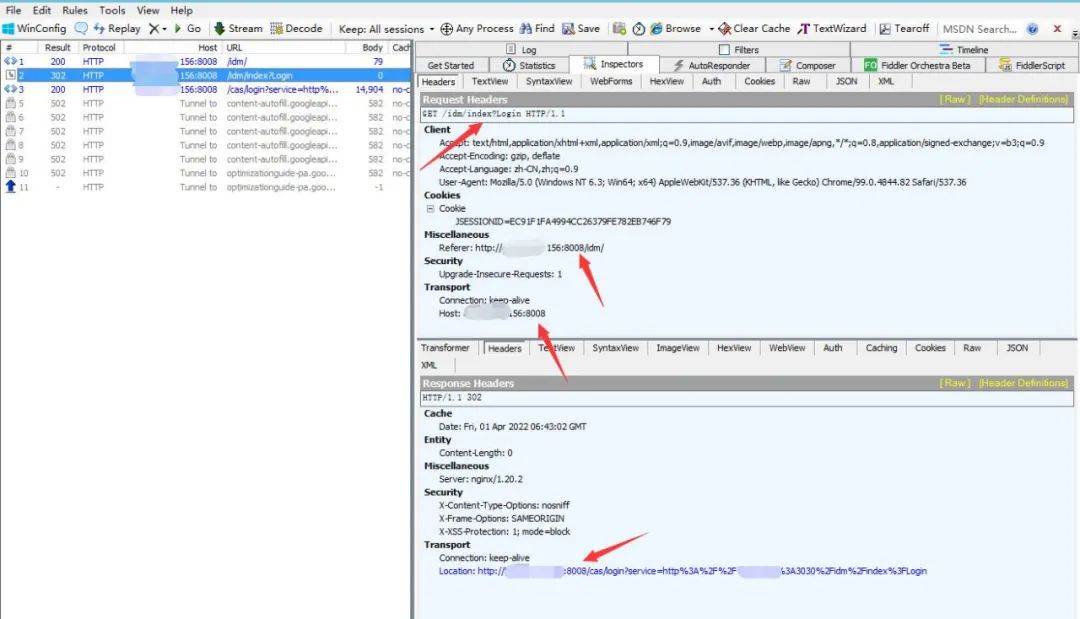Switch to the Log tab
The image size is (1080, 619).
click(x=521, y=50)
